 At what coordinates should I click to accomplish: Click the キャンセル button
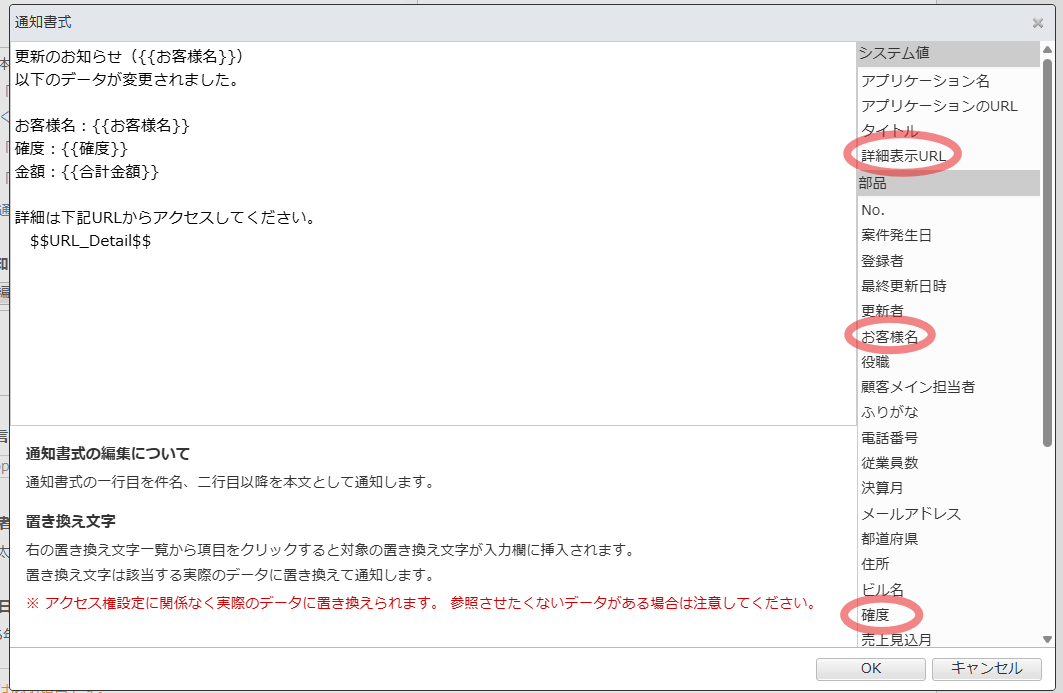coord(986,668)
